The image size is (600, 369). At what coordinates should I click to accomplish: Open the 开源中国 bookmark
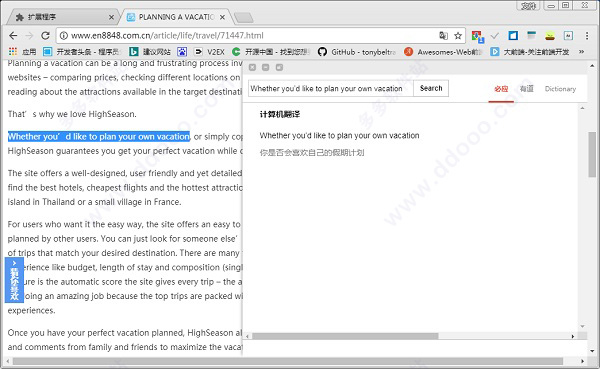point(271,51)
